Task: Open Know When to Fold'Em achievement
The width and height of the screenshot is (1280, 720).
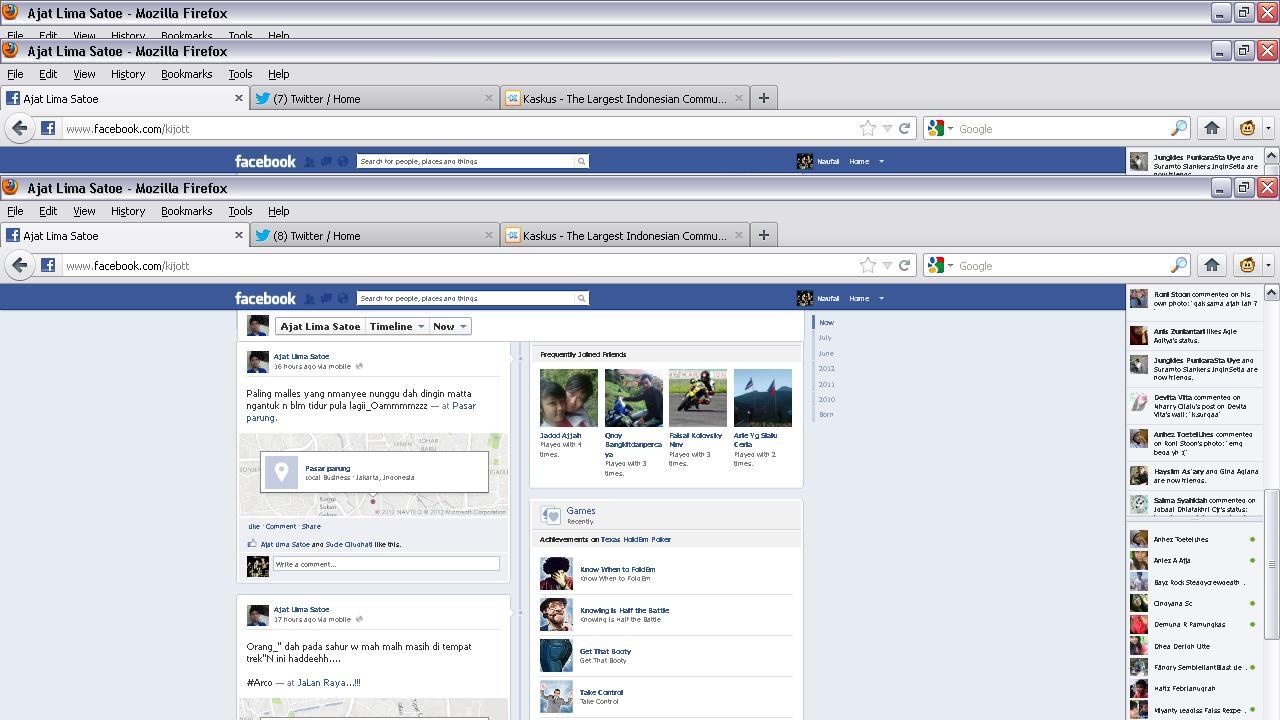Action: click(617, 569)
